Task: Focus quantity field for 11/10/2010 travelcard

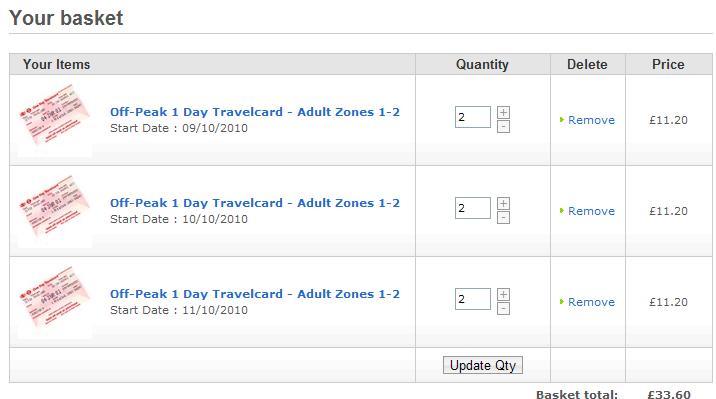Action: click(473, 299)
